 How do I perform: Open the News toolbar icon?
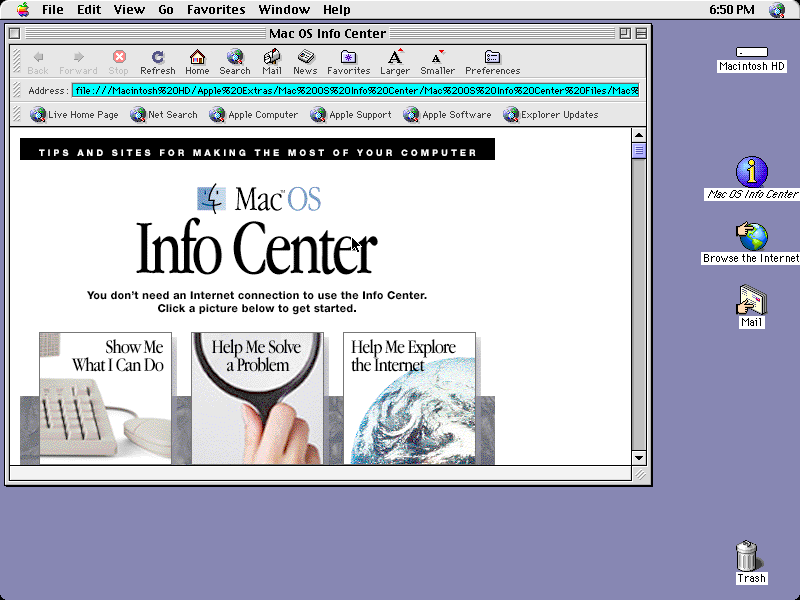click(305, 62)
